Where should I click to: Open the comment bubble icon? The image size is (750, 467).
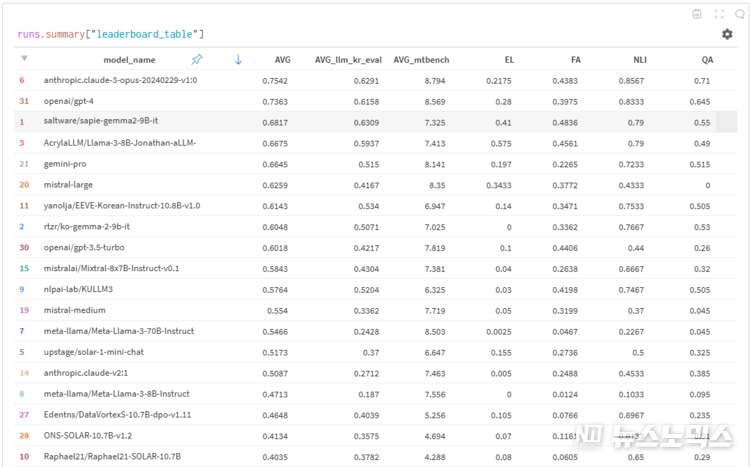pyautogui.click(x=739, y=14)
